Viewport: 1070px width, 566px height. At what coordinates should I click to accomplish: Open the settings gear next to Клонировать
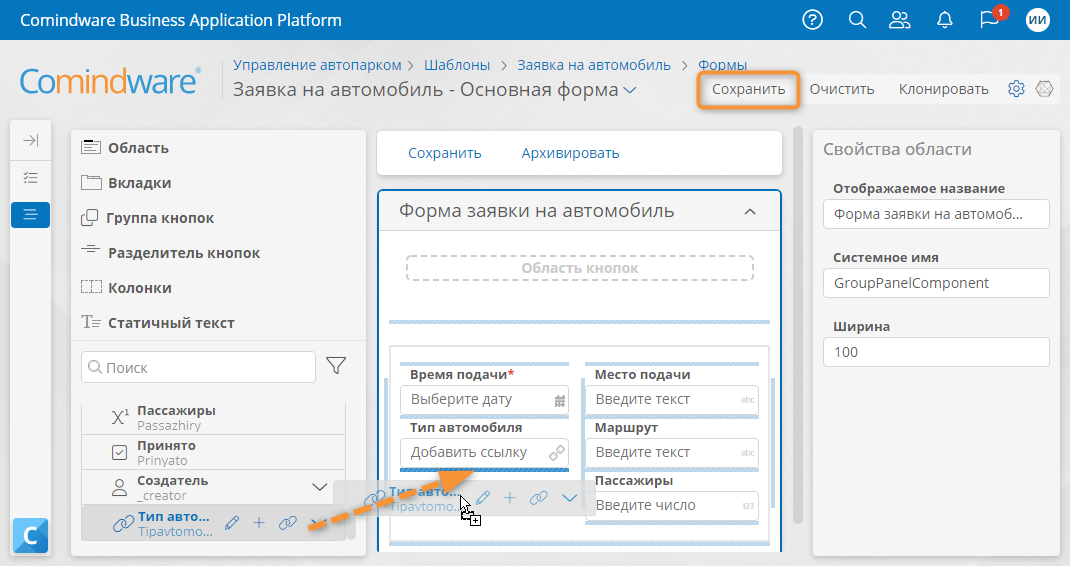(x=1016, y=89)
